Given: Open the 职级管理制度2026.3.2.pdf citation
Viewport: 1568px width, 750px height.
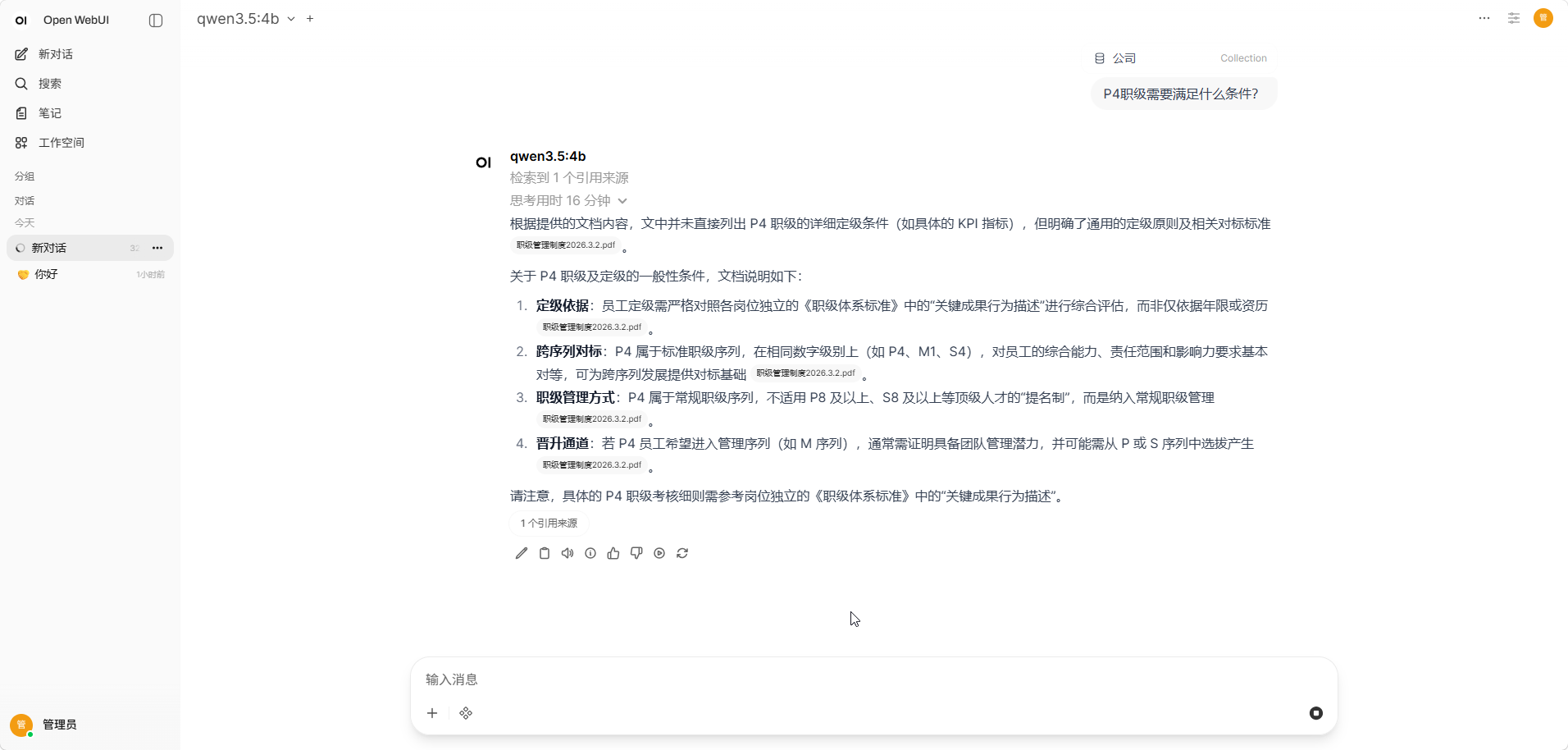Looking at the screenshot, I should pos(565,245).
